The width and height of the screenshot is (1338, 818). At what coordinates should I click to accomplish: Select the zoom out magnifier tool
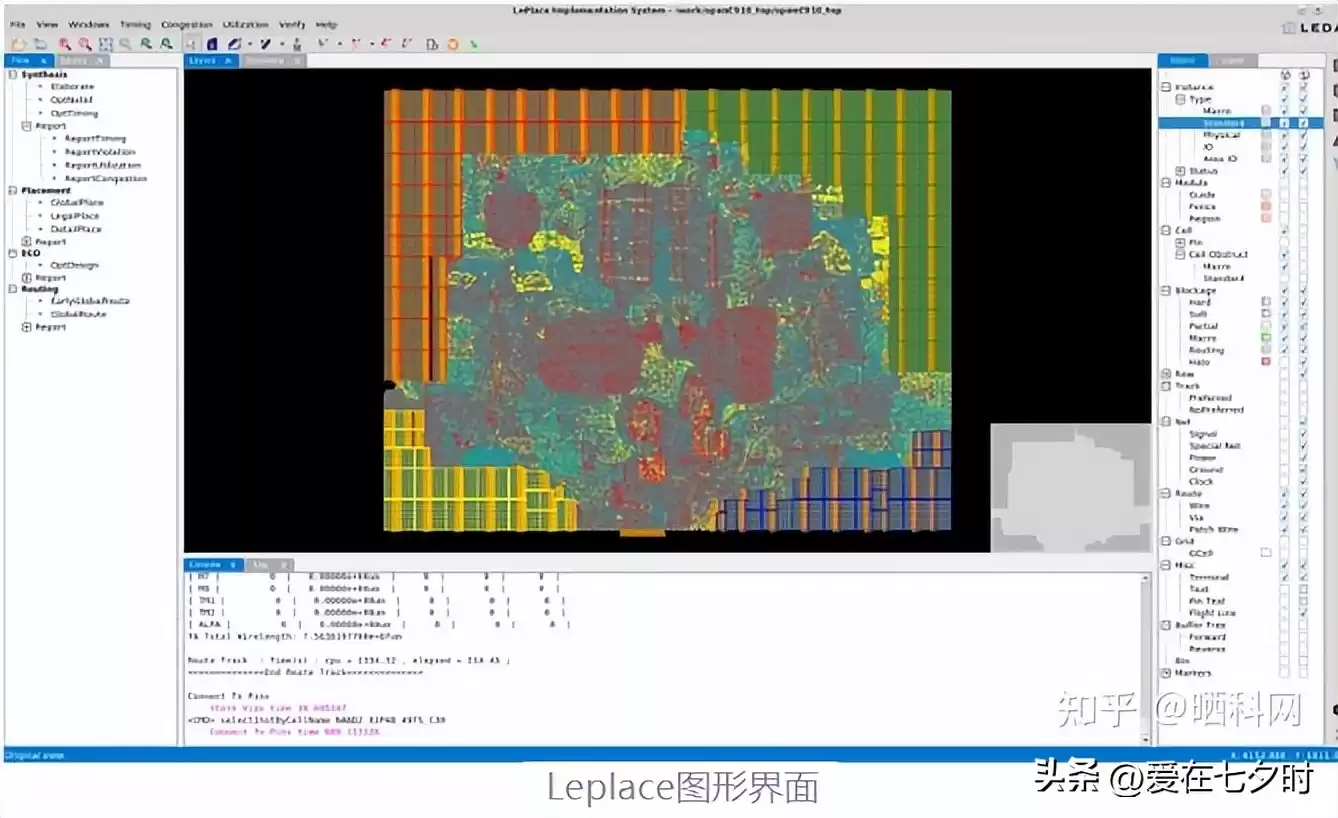point(84,44)
